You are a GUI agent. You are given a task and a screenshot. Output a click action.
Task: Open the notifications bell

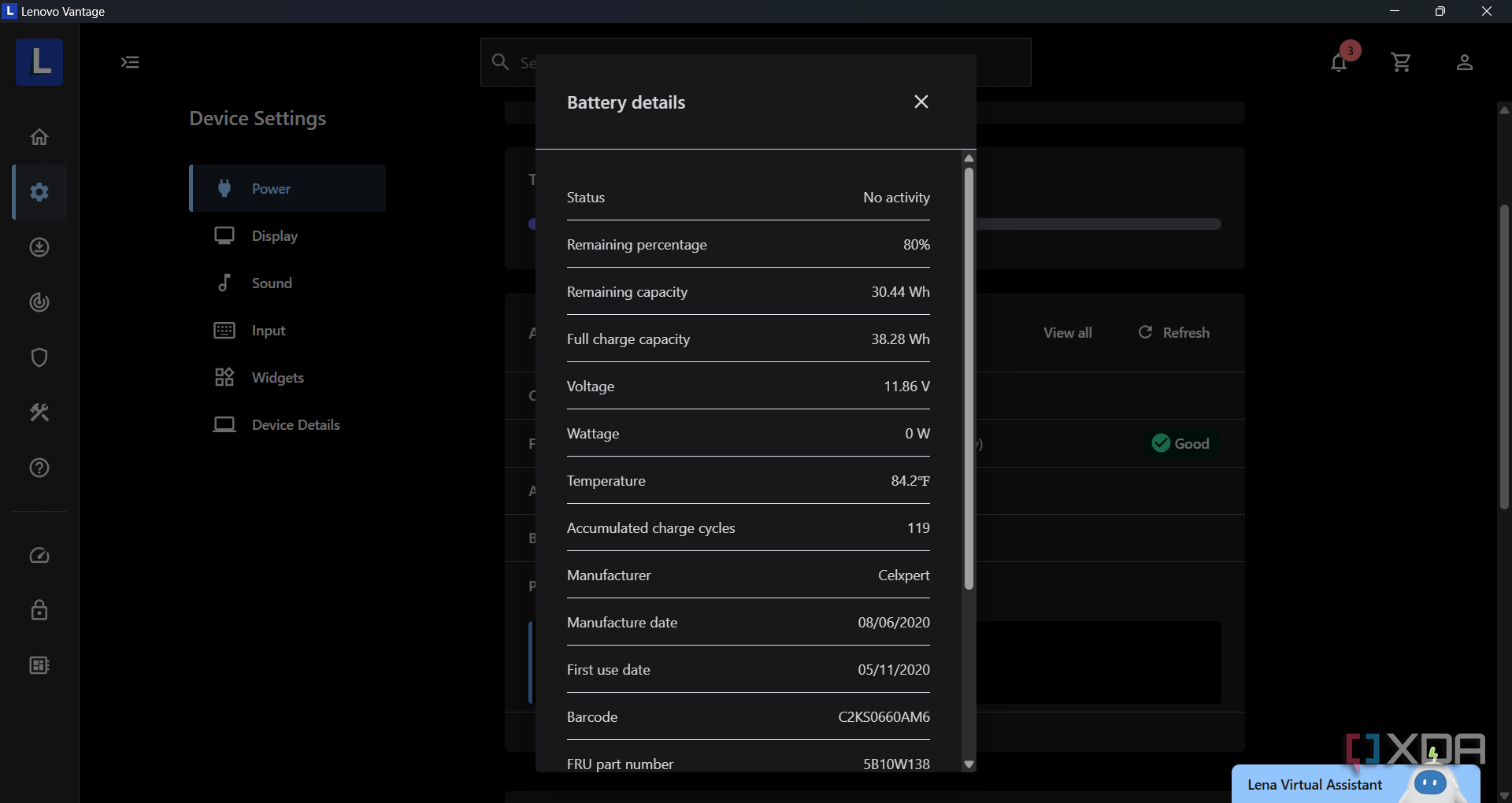(x=1339, y=62)
